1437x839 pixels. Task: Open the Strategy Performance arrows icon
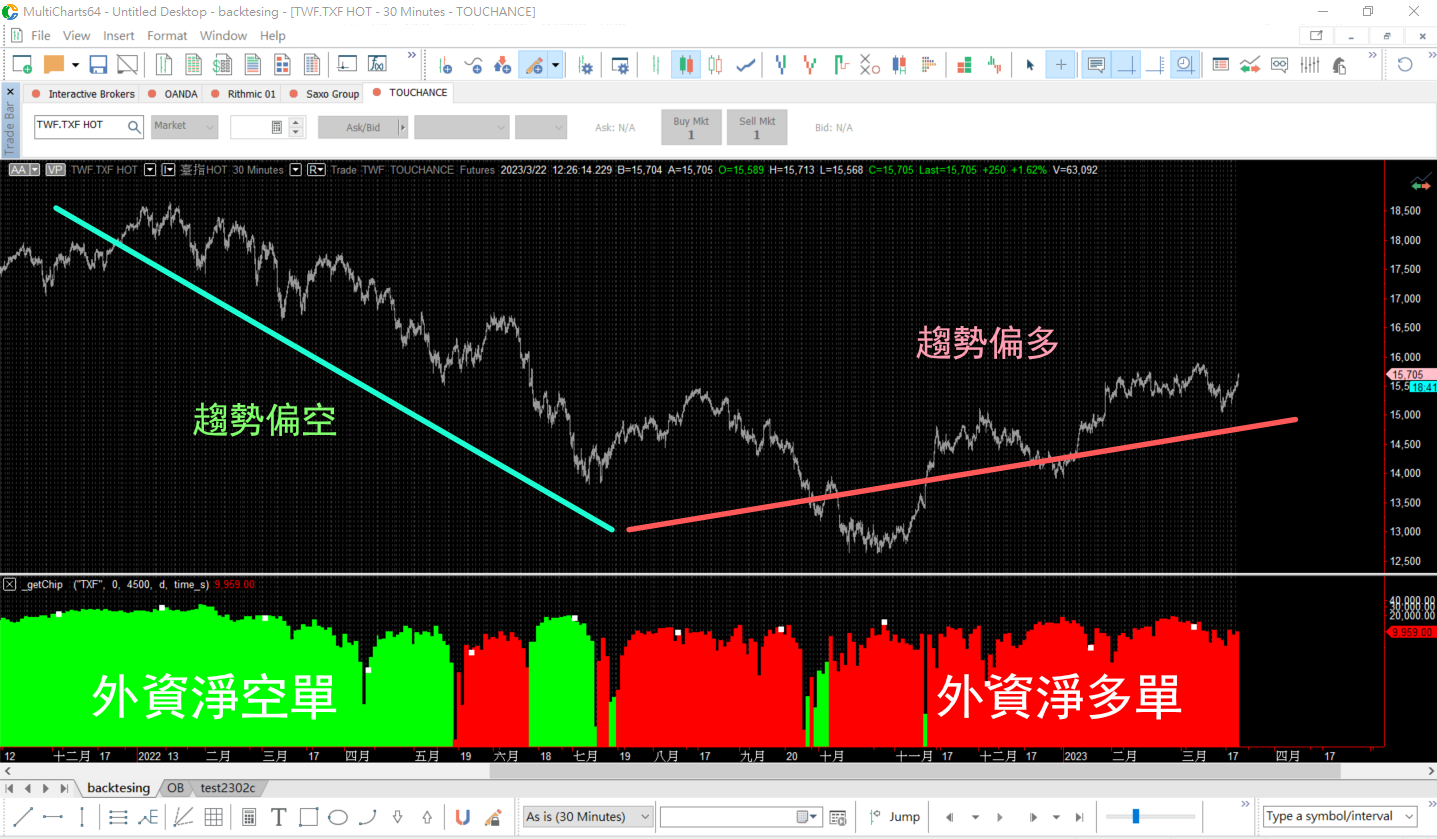pyautogui.click(x=1250, y=65)
